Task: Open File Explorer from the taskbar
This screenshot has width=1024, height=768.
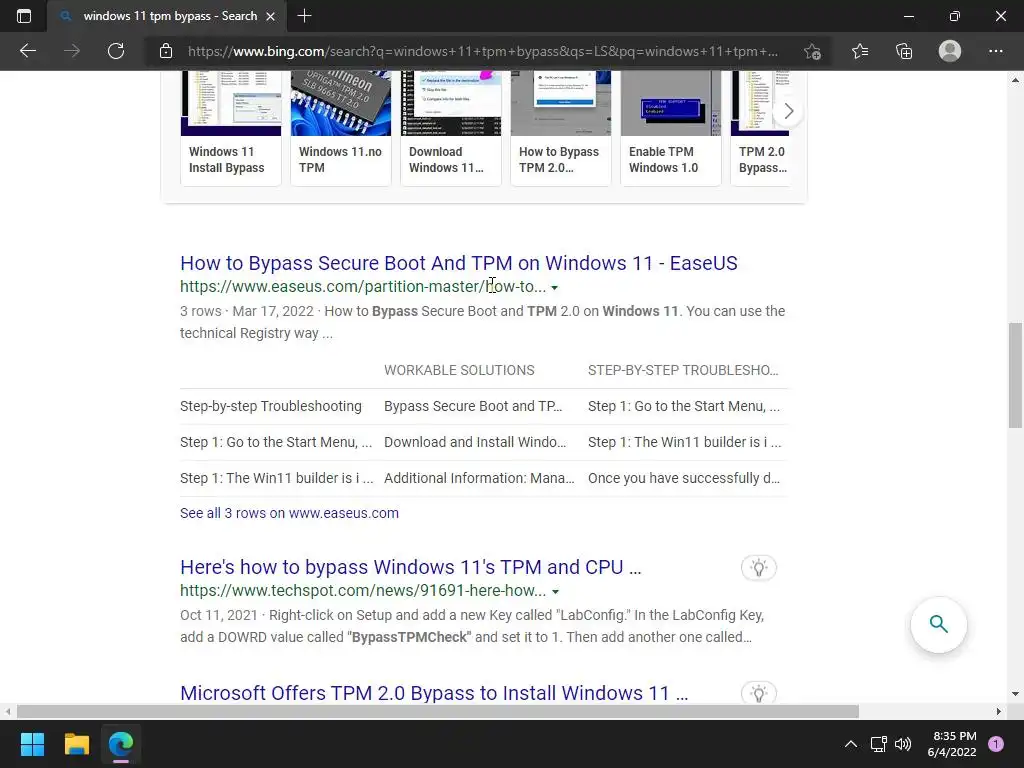Action: 76,744
